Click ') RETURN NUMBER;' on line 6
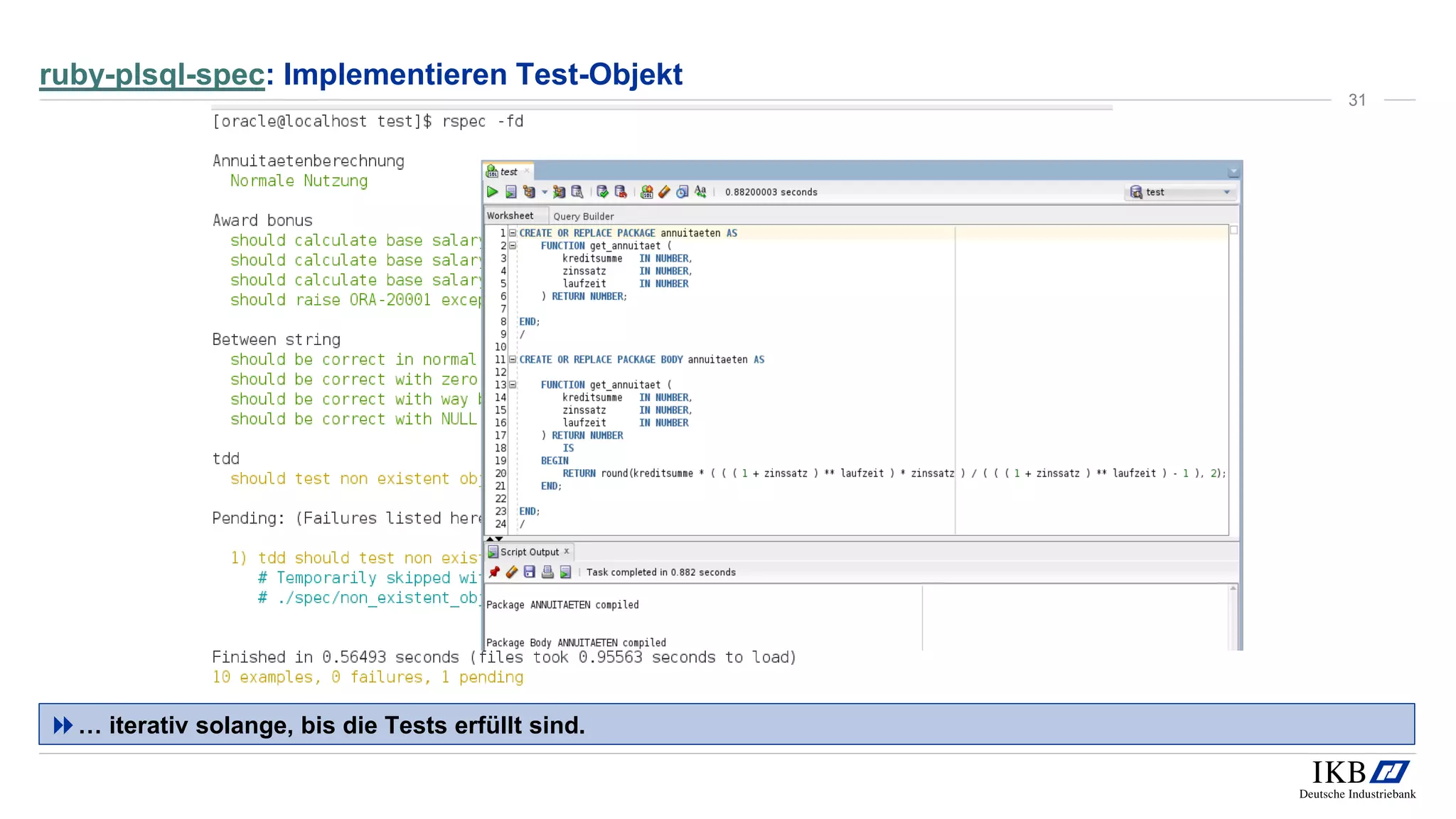 coord(584,296)
